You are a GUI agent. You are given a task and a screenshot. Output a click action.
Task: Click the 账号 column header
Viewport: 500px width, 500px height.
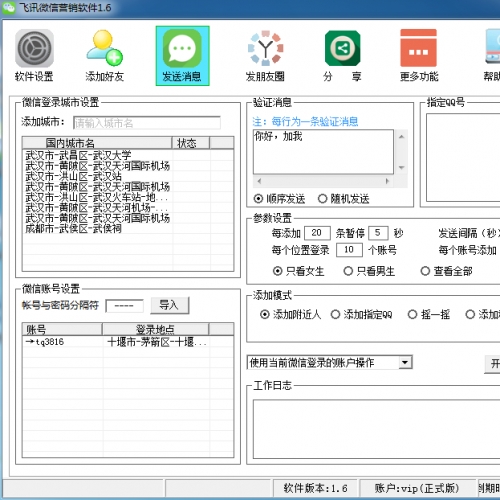tap(62, 329)
